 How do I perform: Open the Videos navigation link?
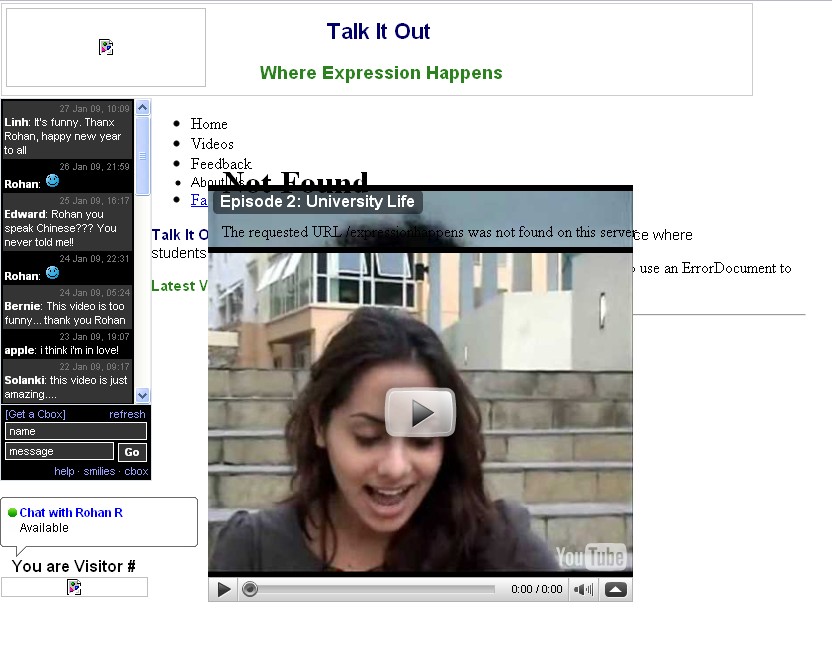212,144
